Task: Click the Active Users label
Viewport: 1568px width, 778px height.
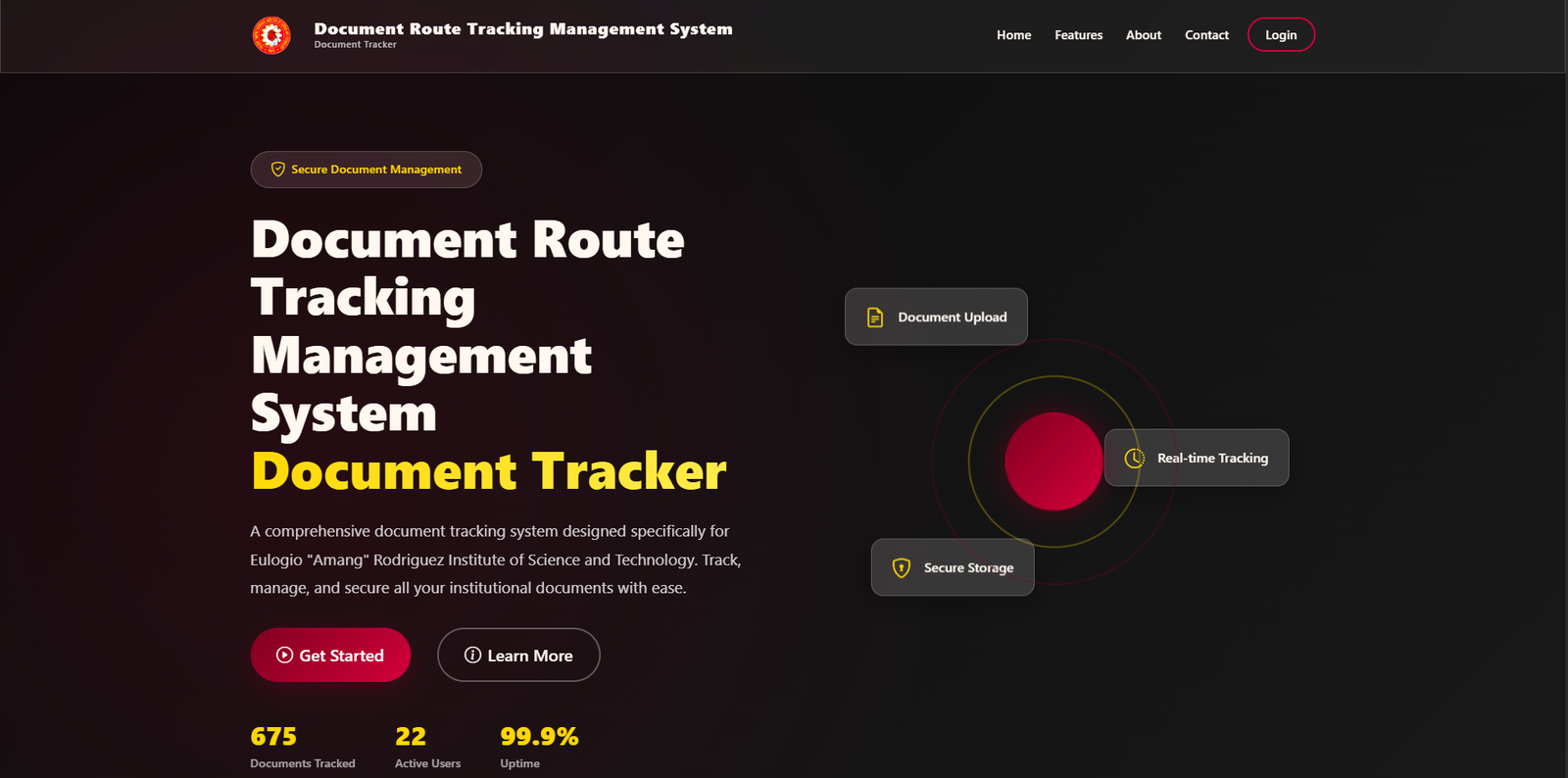Action: click(427, 763)
